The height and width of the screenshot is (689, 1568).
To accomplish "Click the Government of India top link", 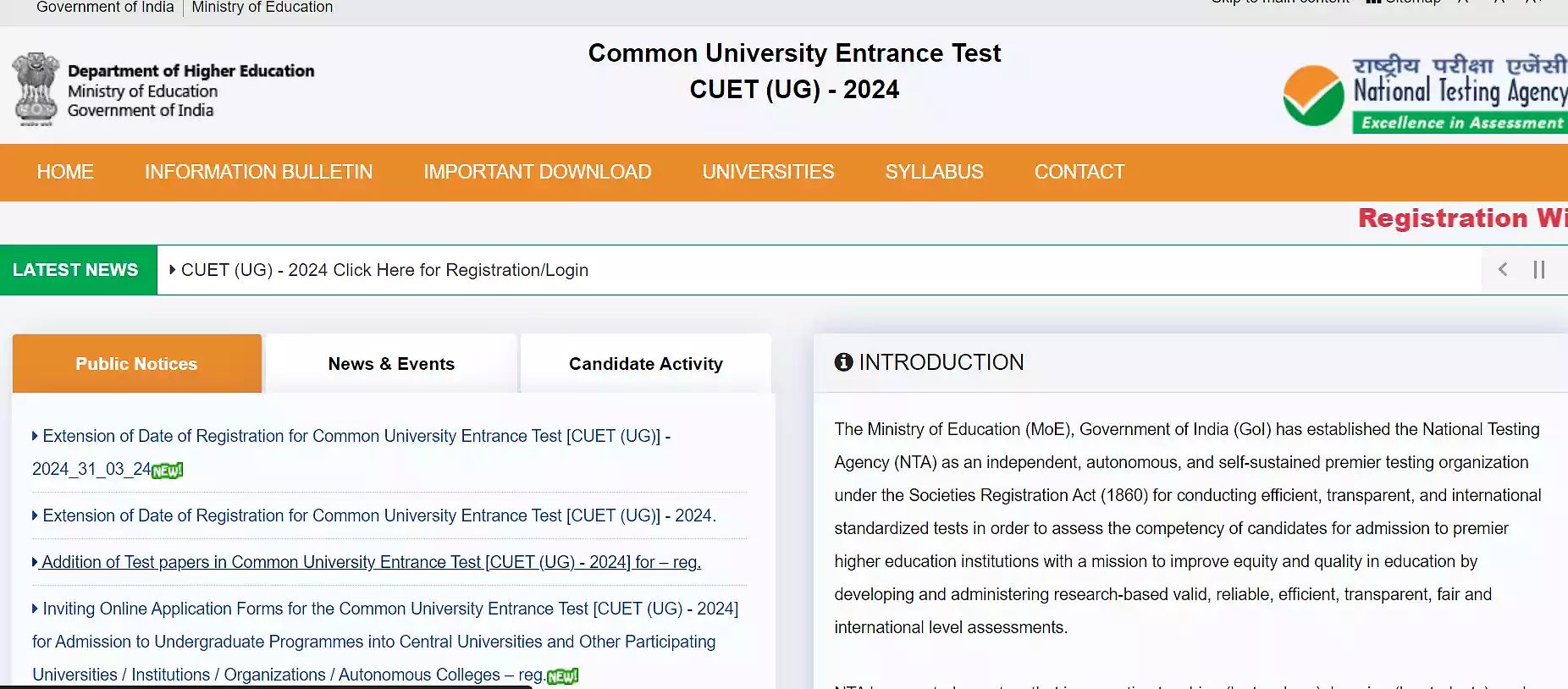I will coord(105,8).
